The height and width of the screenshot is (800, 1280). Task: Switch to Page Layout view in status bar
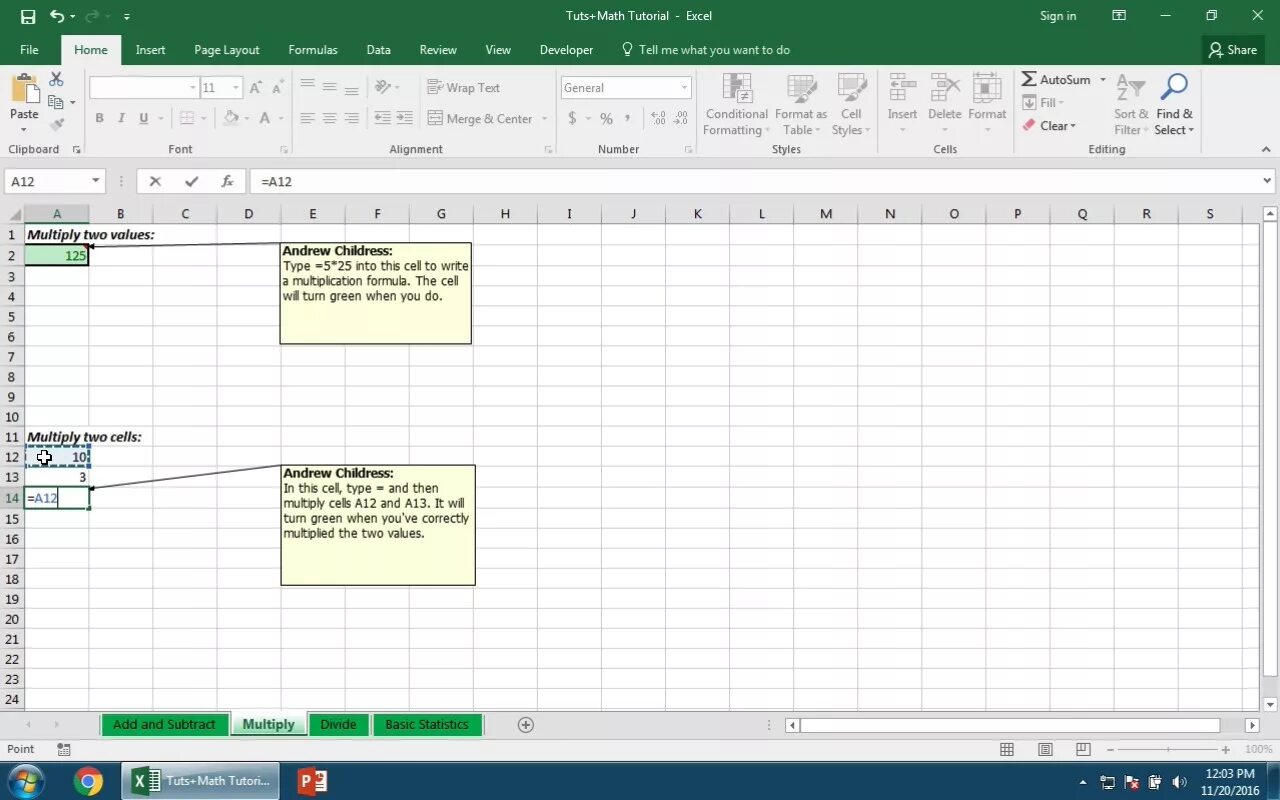1045,749
